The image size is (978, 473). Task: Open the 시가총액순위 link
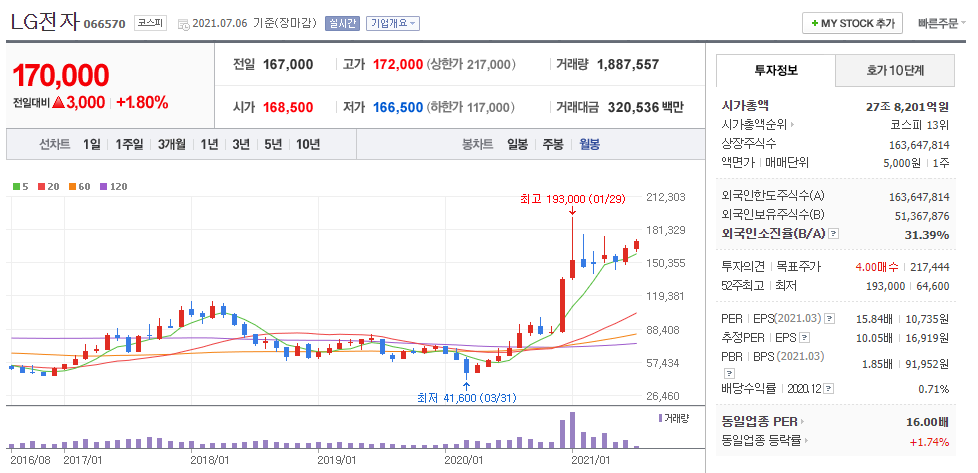pos(757,125)
